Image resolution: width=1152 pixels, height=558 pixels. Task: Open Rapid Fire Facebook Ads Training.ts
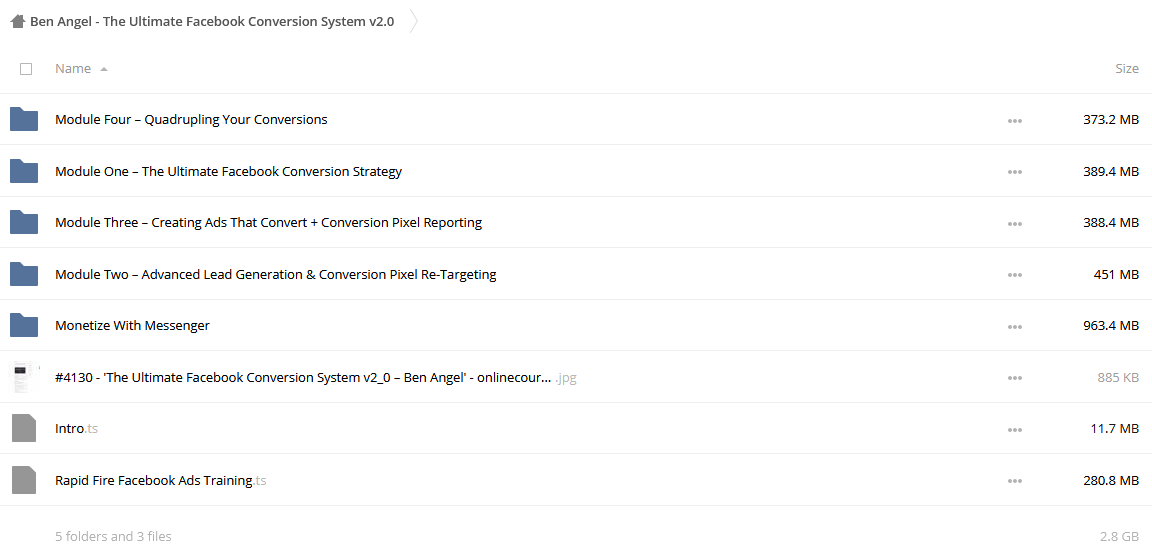160,480
